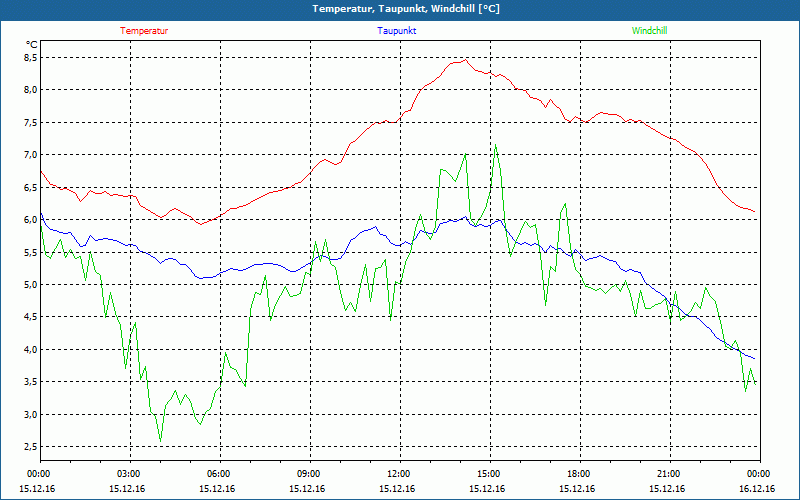Click the 03:00 time axis label
This screenshot has height=500, width=800.
(x=130, y=473)
